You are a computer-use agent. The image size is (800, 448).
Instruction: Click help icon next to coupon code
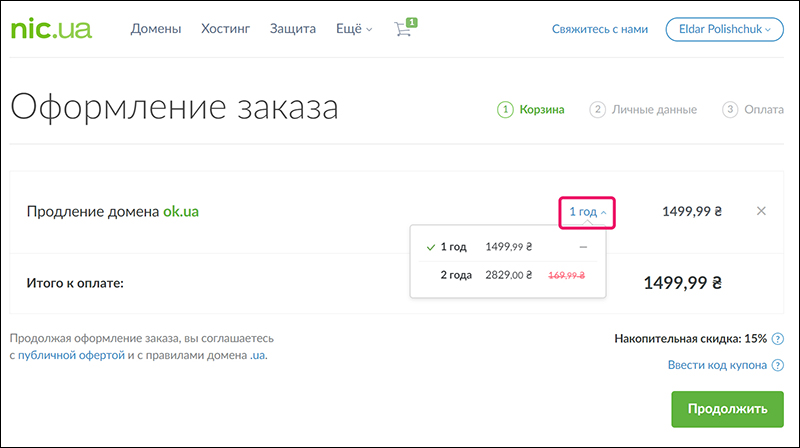coord(778,366)
